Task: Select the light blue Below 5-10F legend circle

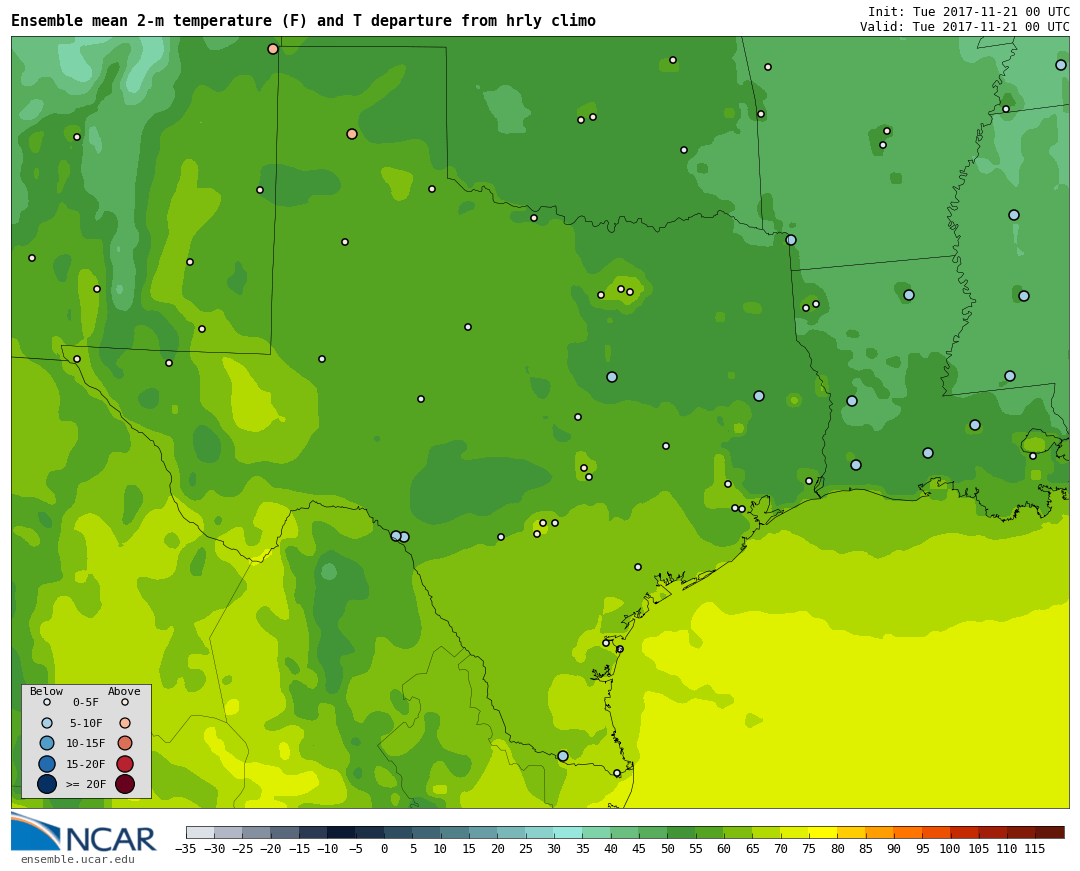Action: pyautogui.click(x=47, y=723)
